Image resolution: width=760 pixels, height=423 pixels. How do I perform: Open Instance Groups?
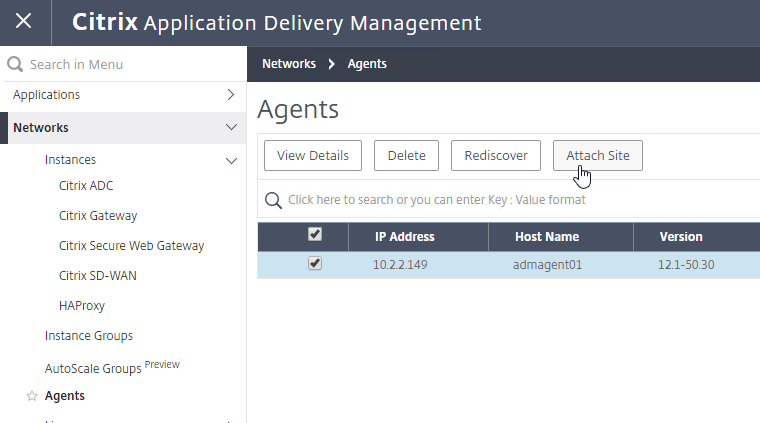(89, 336)
